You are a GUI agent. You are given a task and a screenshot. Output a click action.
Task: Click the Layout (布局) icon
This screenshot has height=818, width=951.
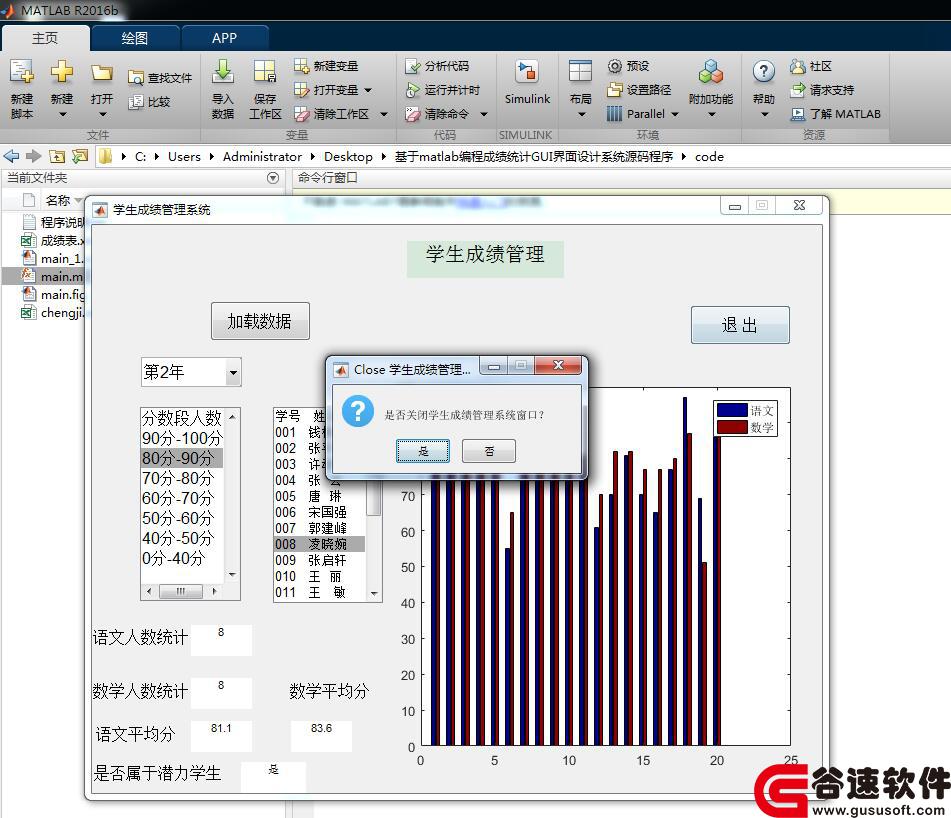(x=580, y=71)
